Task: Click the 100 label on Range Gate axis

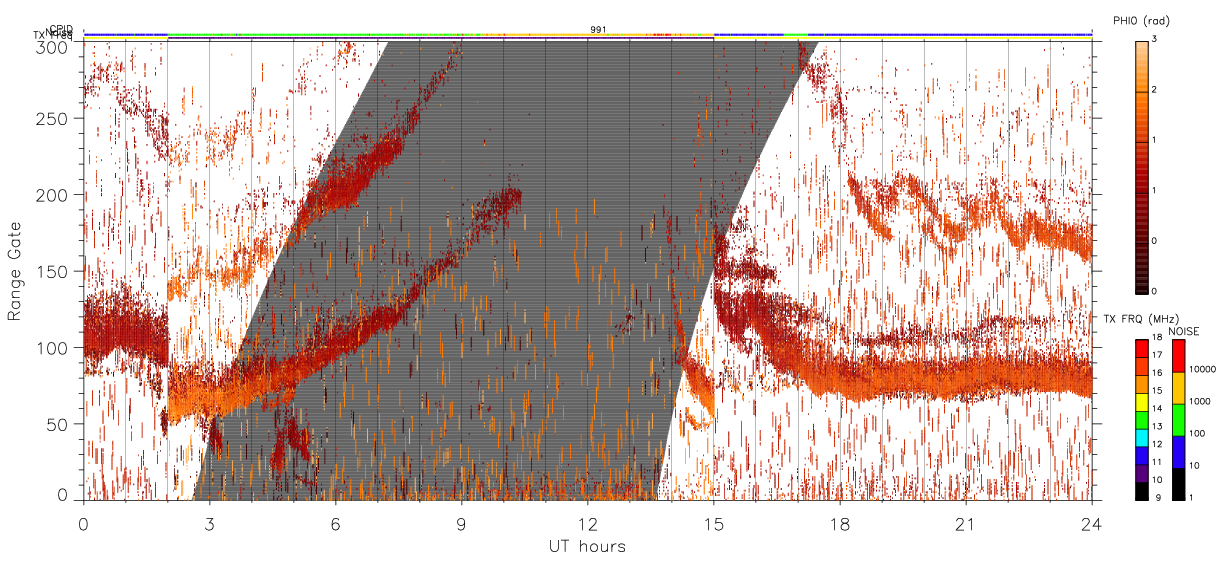Action: click(52, 347)
